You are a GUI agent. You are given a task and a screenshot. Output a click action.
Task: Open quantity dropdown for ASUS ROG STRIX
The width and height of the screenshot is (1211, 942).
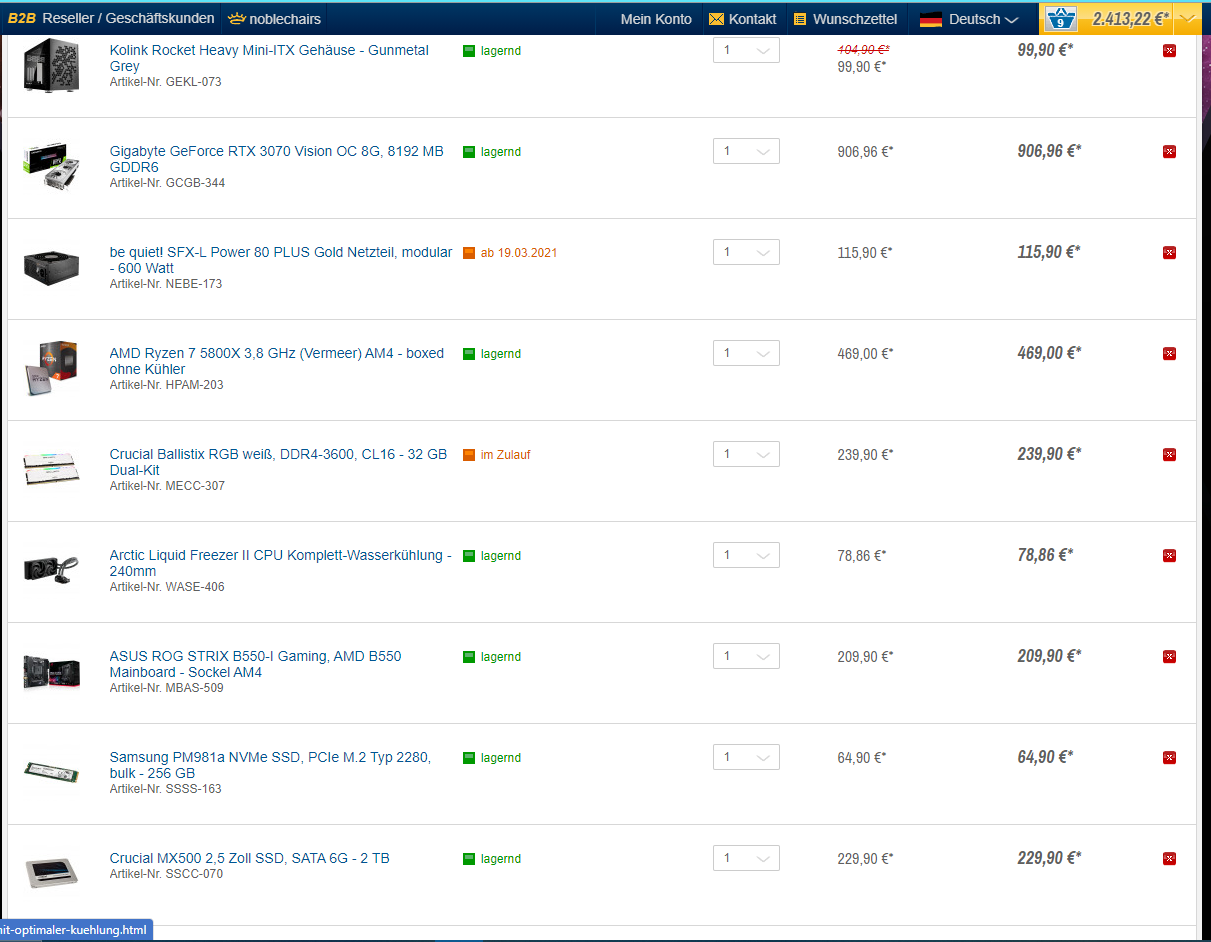point(746,656)
